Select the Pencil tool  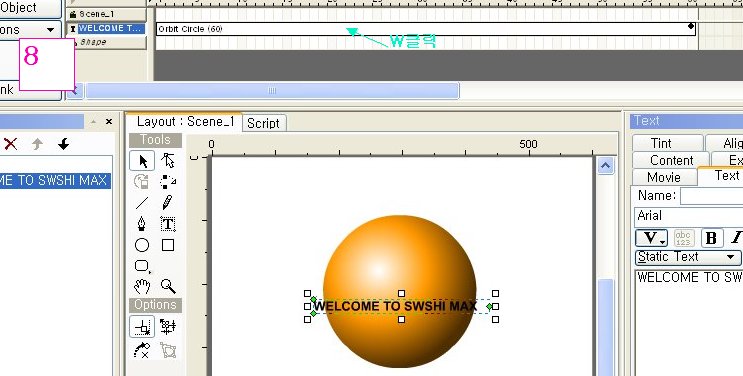pyautogui.click(x=168, y=203)
